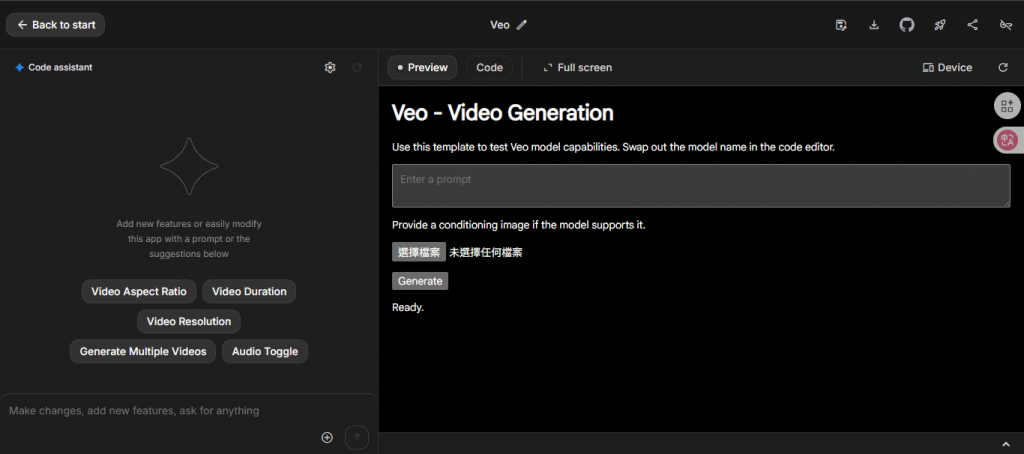Click the Veo - Video Generation heading
Screen dimensions: 1024x454
502,113
